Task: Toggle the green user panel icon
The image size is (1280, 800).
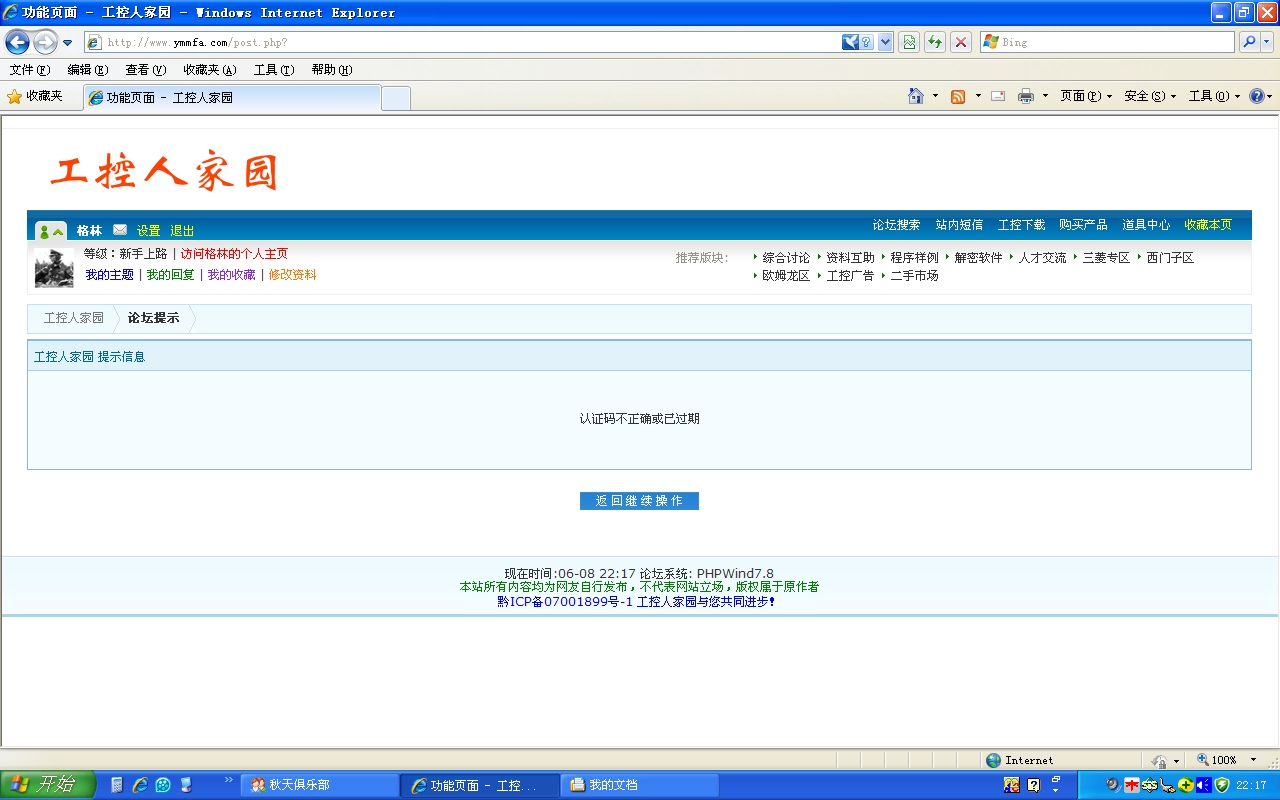Action: point(50,231)
